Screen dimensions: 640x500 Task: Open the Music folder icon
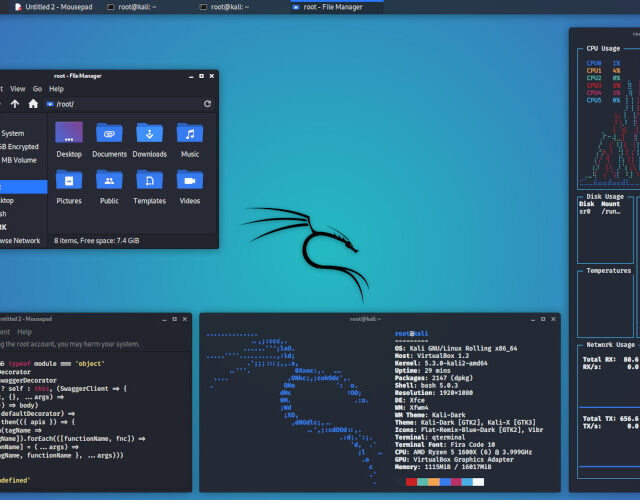click(190, 140)
